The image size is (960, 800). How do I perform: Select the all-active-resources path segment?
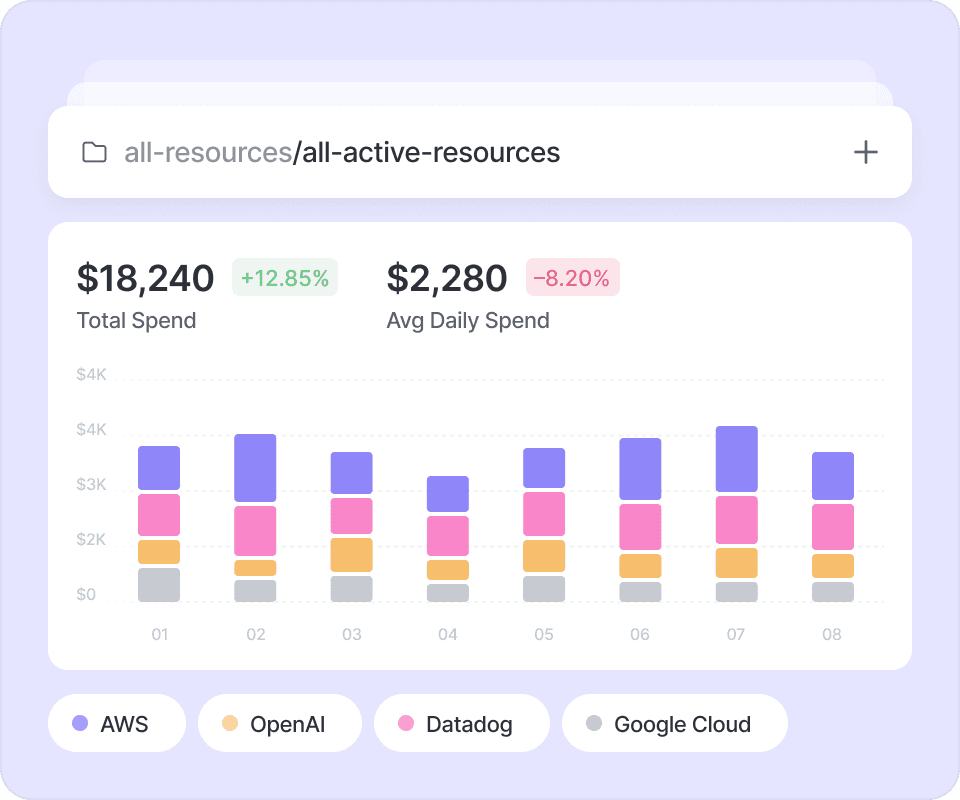[x=429, y=153]
